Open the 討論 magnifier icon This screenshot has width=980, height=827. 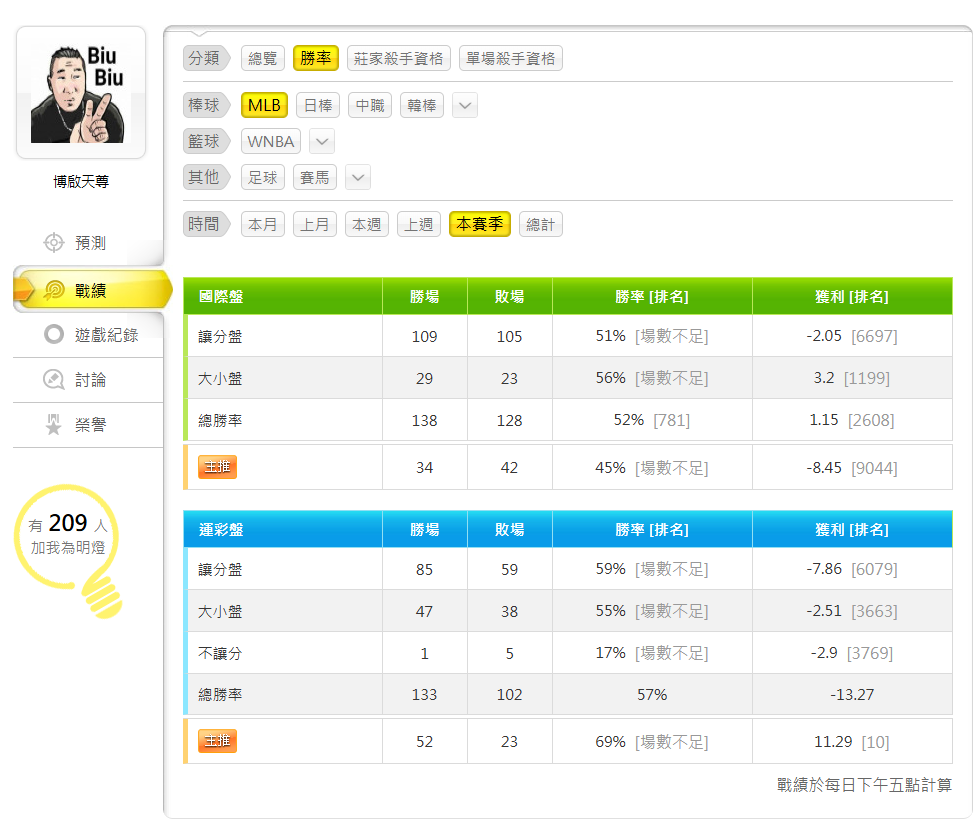pyautogui.click(x=54, y=379)
